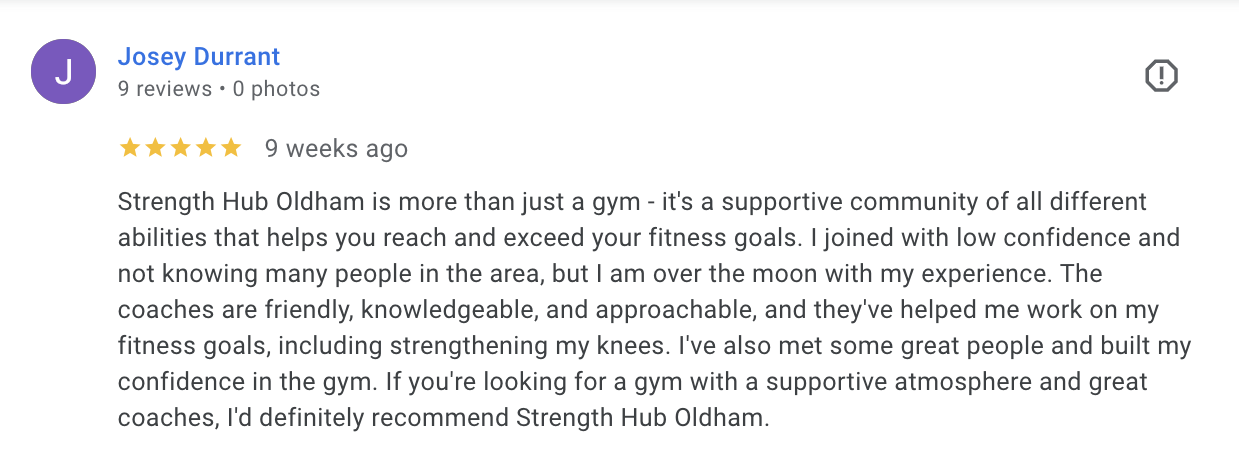The image size is (1239, 456).
Task: Click the "9 weeks ago" timestamp
Action: [336, 149]
